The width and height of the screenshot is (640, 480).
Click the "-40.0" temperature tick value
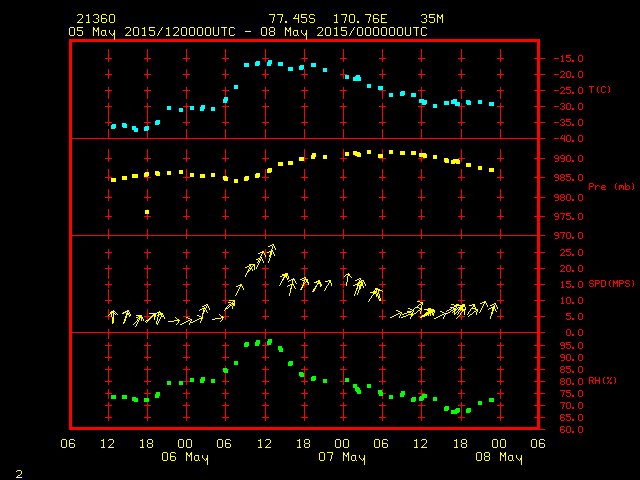569,139
